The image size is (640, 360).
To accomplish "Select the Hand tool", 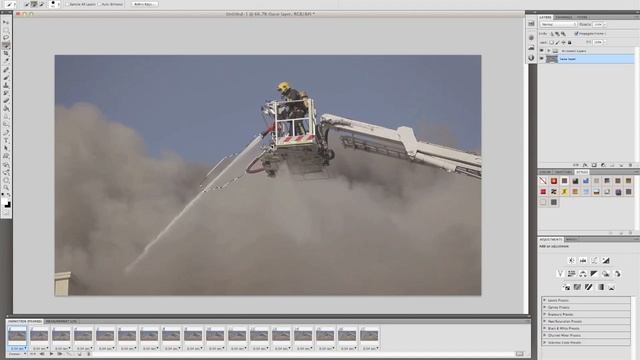I will (x=6, y=180).
